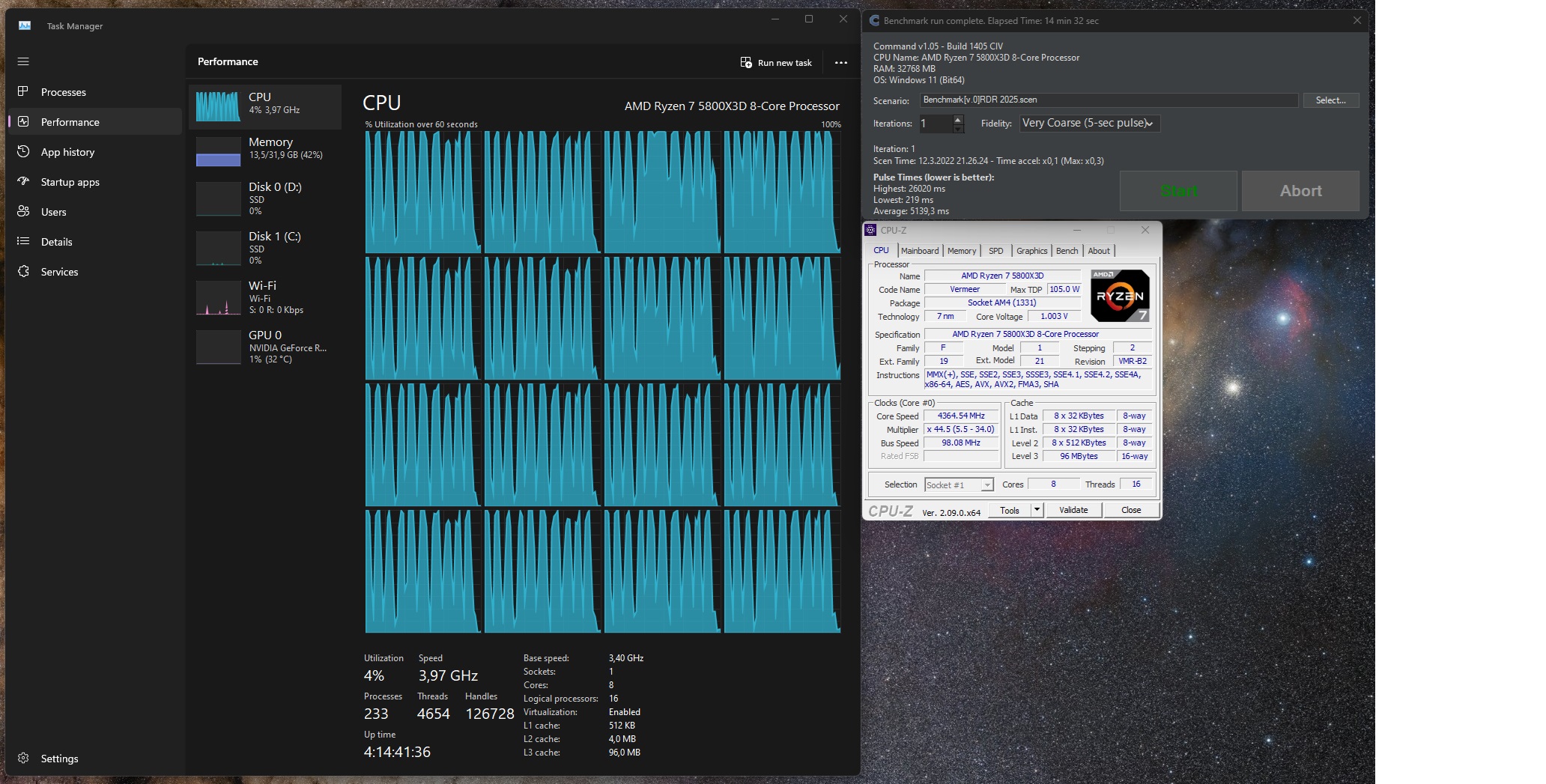Close the benchmark window
The height and width of the screenshot is (784, 1546).
[x=1356, y=21]
